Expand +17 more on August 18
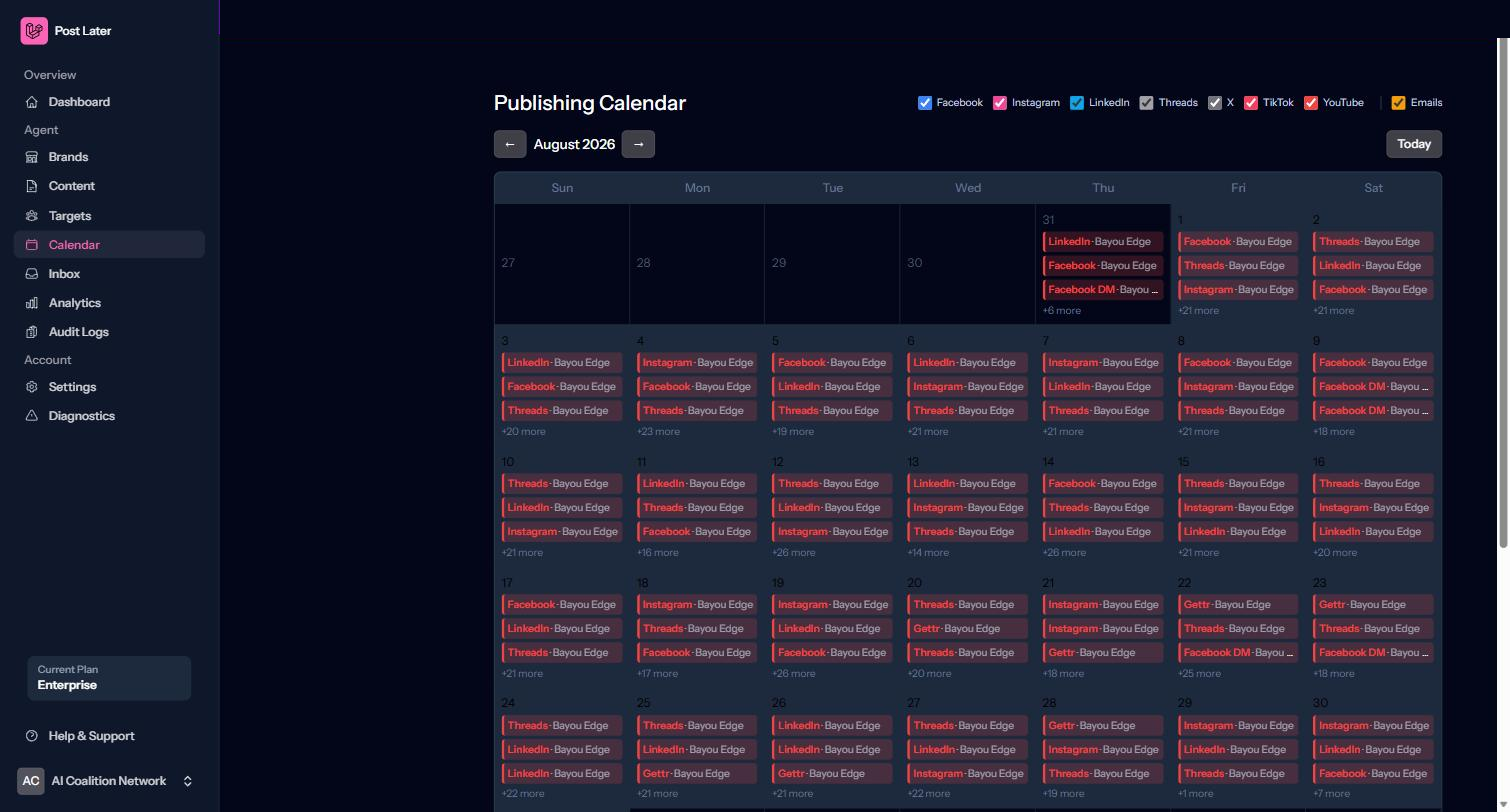Screen dimensions: 1510x812 [657, 674]
